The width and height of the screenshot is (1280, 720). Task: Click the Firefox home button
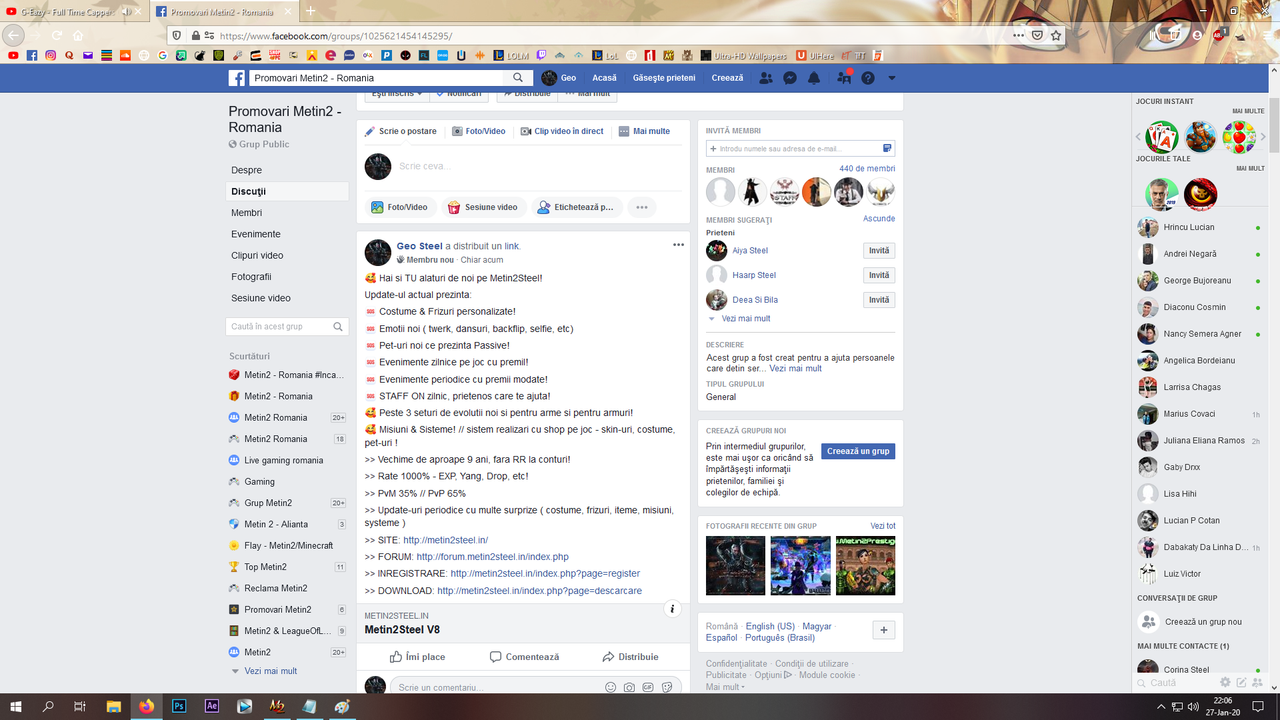pos(78,35)
